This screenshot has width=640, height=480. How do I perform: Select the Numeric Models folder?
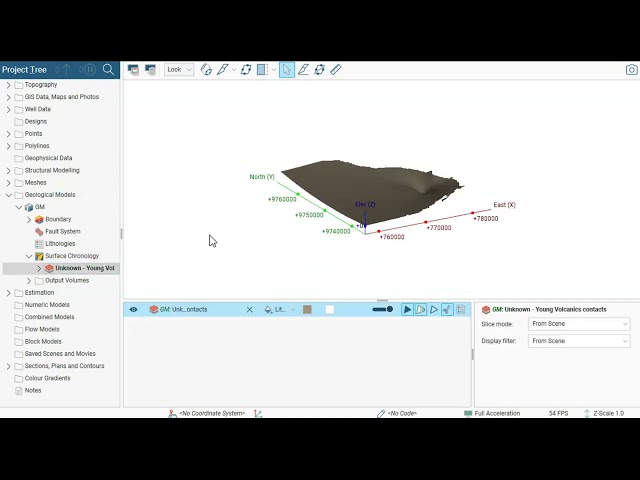(47, 305)
